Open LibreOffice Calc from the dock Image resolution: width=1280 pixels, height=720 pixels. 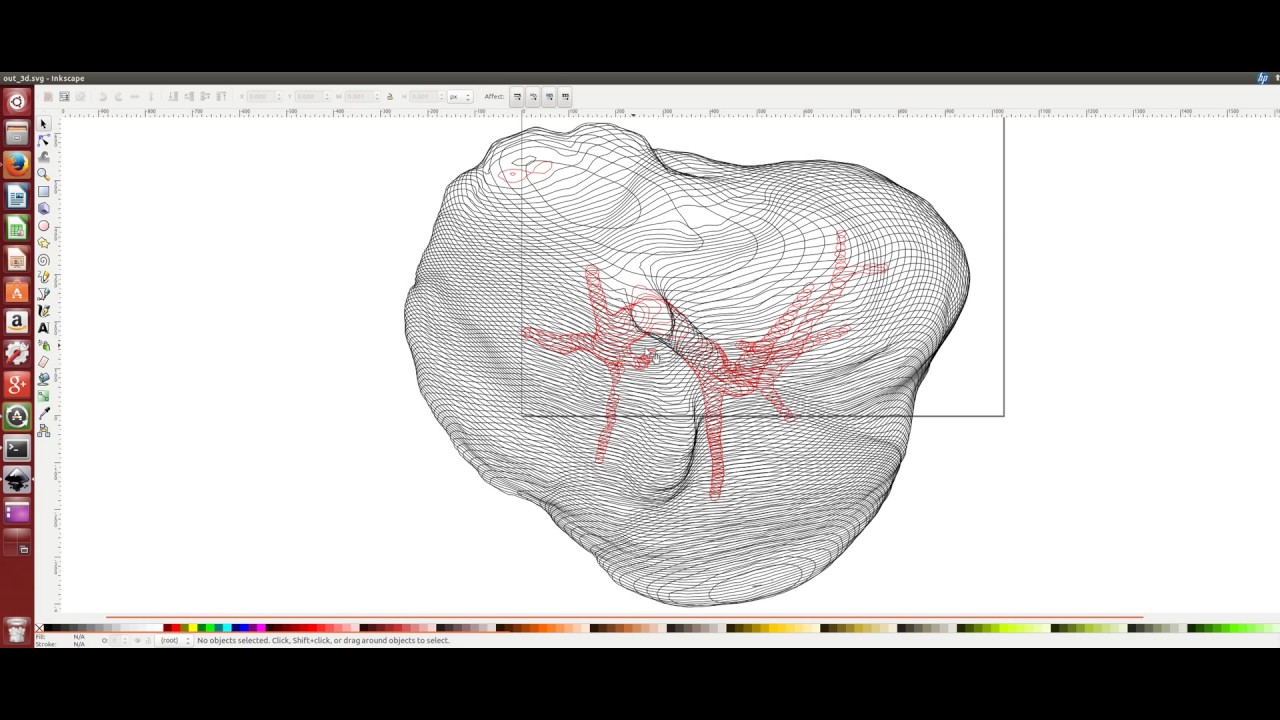pos(17,229)
